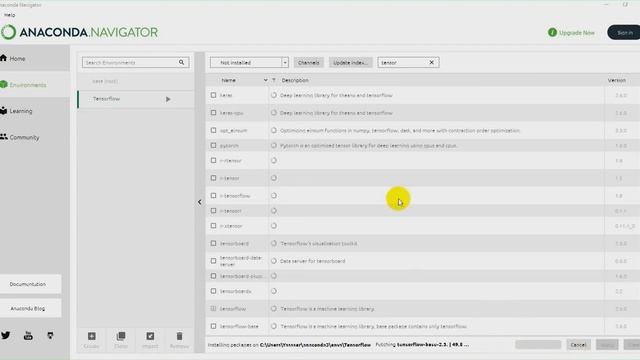
Task: Select the "Data server for tensorboard" description
Action: click(x=313, y=261)
